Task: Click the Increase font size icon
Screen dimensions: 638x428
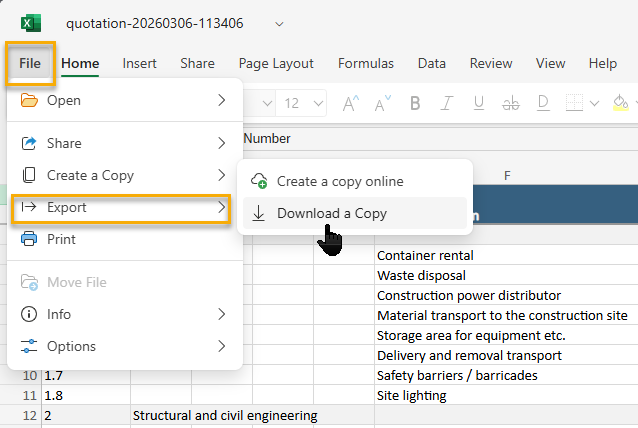Action: (x=351, y=103)
